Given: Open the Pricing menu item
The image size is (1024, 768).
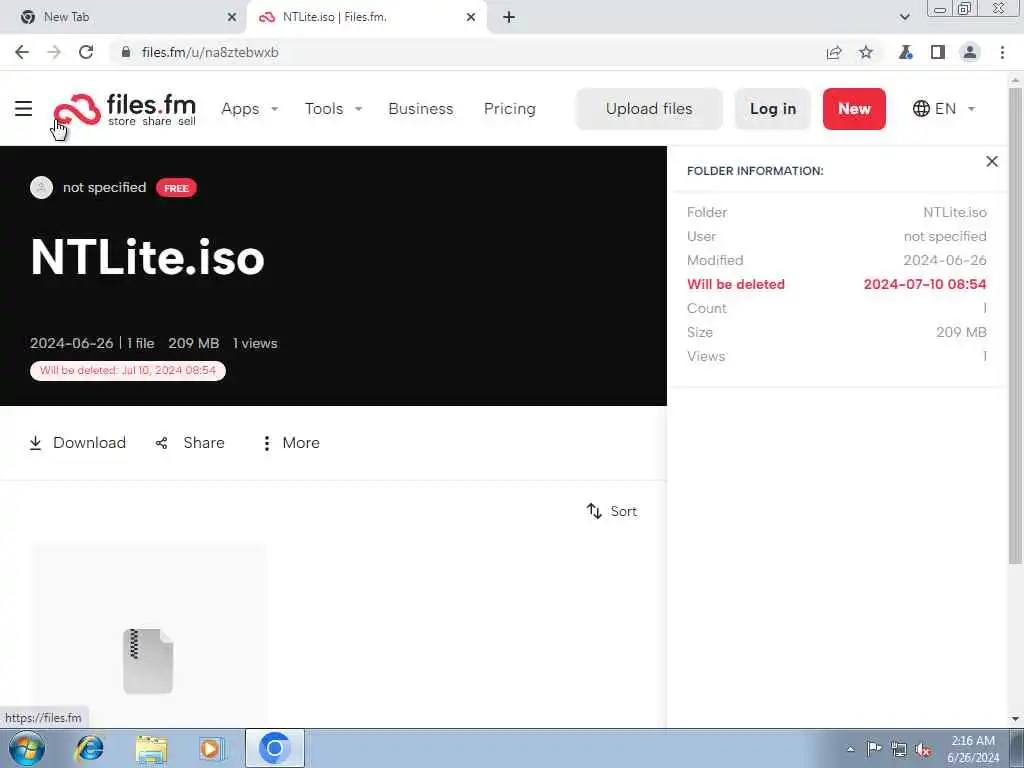Looking at the screenshot, I should pos(509,109).
